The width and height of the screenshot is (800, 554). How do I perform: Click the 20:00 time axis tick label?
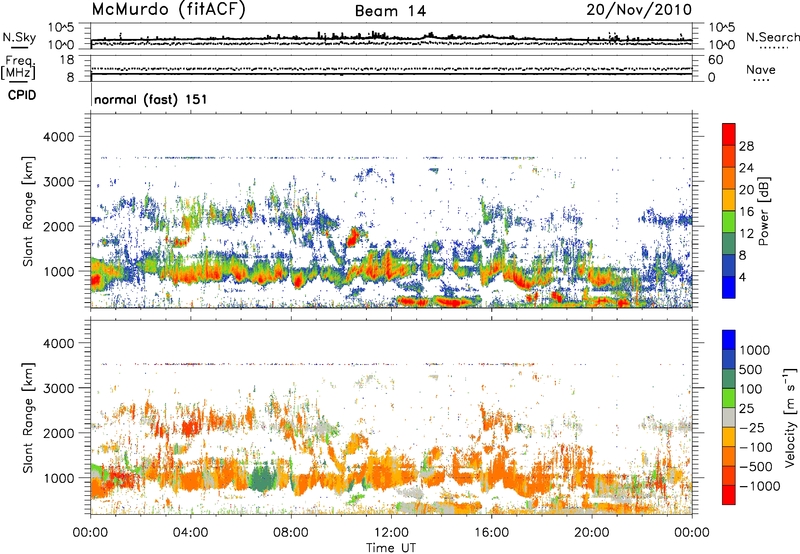591,533
